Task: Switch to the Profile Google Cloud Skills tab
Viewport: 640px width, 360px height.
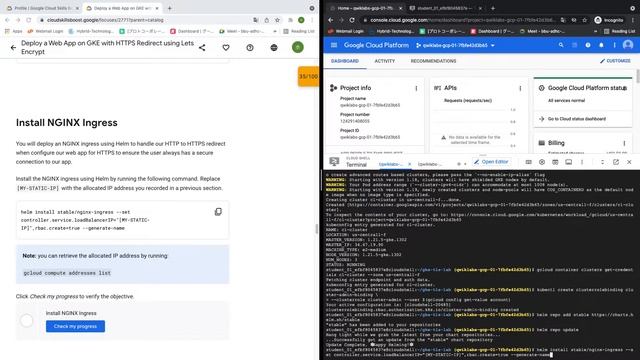Action: click(42, 8)
